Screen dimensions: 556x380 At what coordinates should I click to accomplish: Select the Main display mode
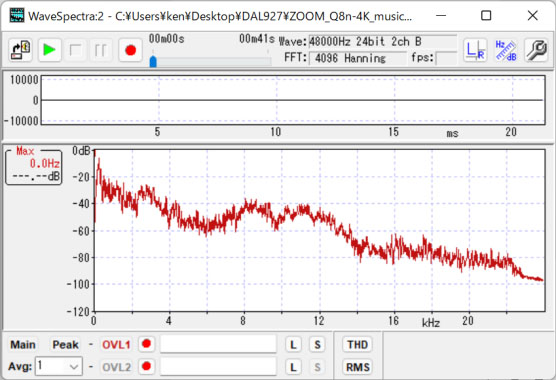(x=23, y=345)
